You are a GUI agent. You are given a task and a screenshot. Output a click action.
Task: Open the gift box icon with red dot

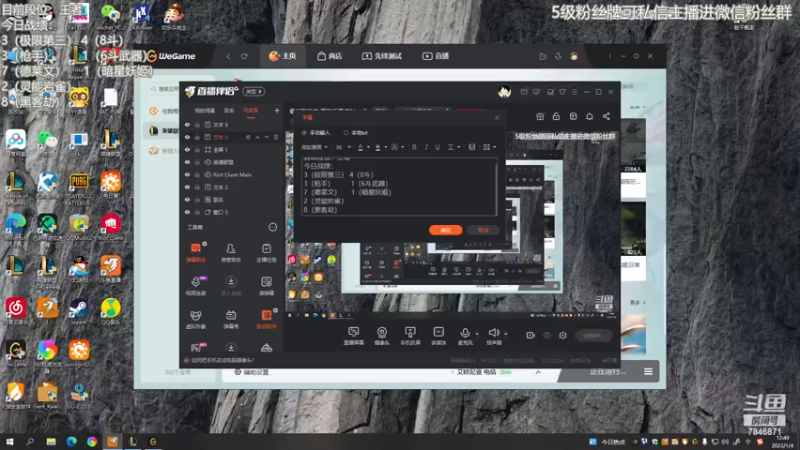click(x=540, y=116)
